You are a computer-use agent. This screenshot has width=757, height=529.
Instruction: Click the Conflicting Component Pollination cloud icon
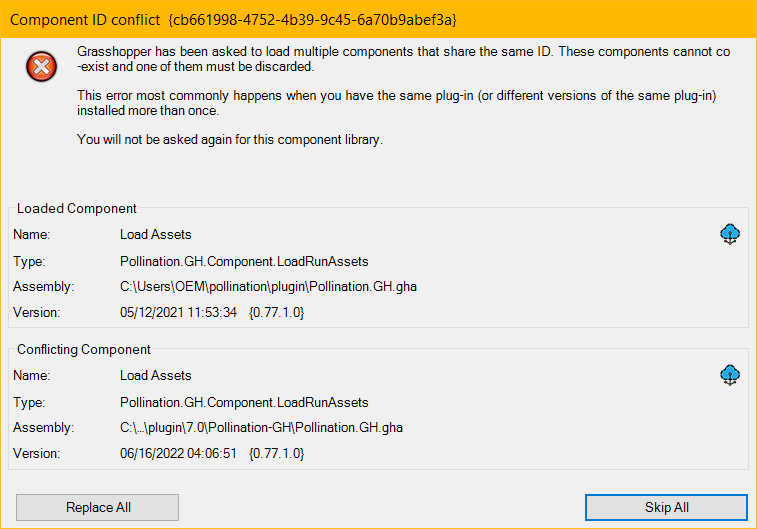pos(730,375)
